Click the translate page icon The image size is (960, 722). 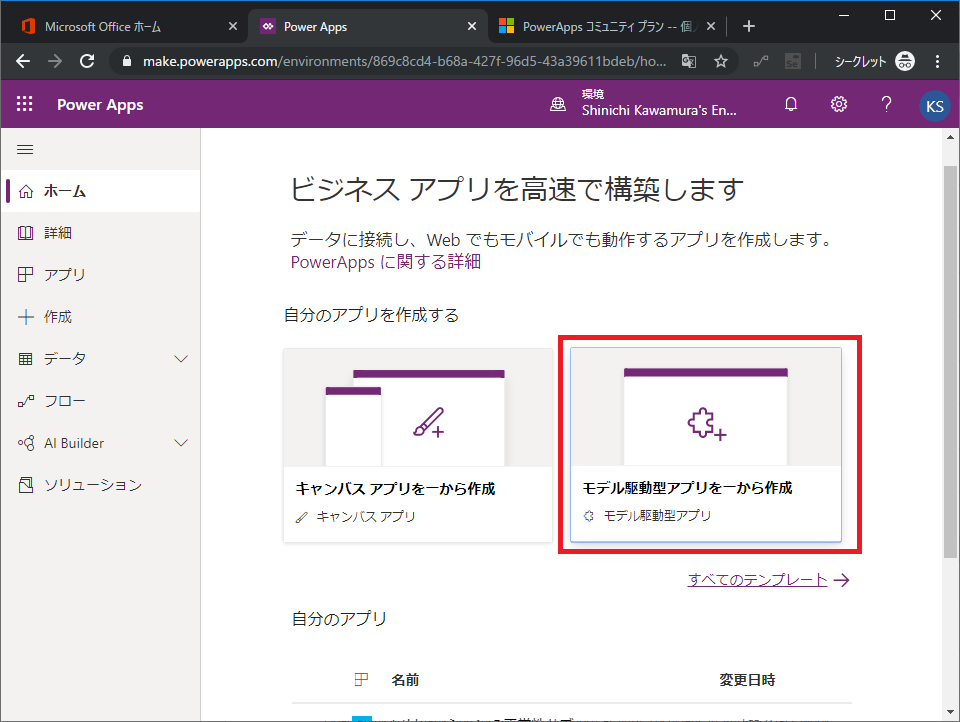pos(689,61)
